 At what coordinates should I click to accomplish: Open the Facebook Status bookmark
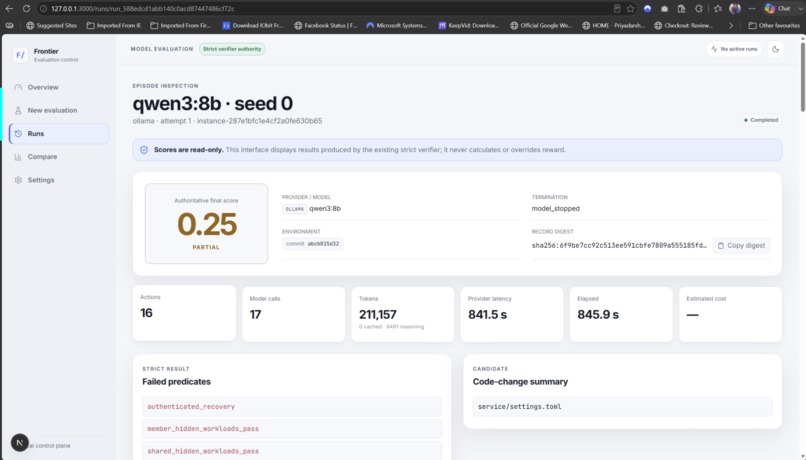tap(325, 25)
